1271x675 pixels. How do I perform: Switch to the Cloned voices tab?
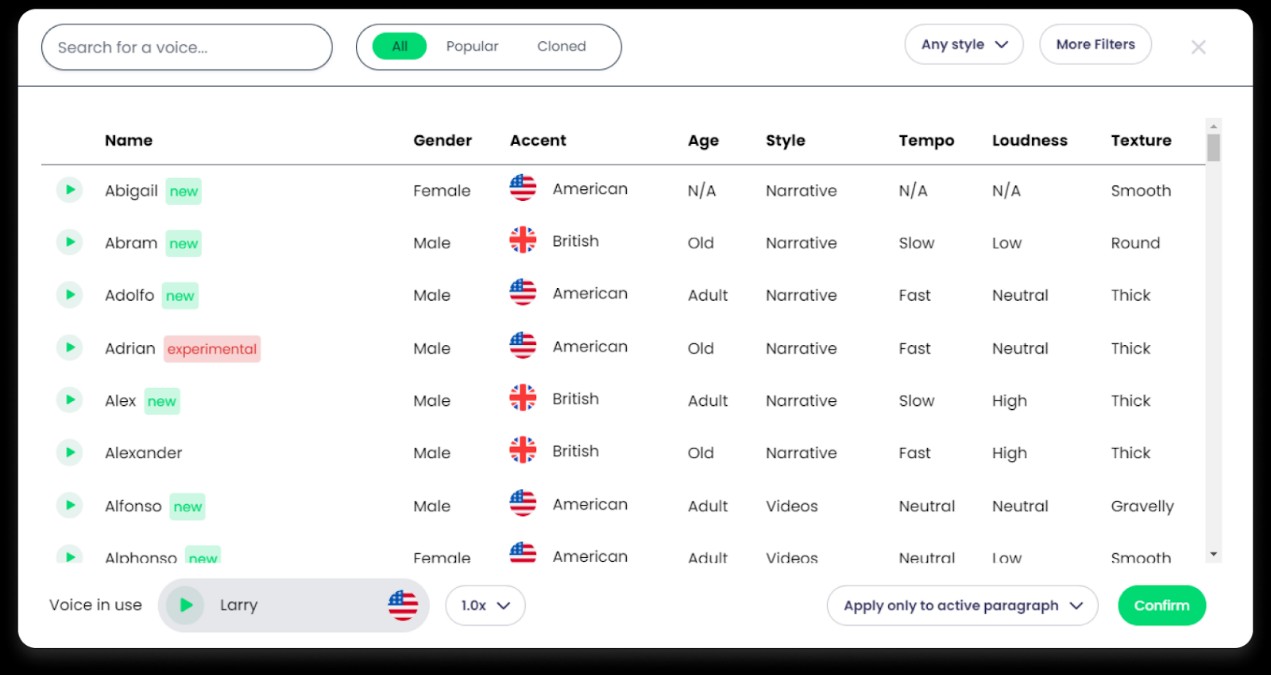(x=561, y=46)
